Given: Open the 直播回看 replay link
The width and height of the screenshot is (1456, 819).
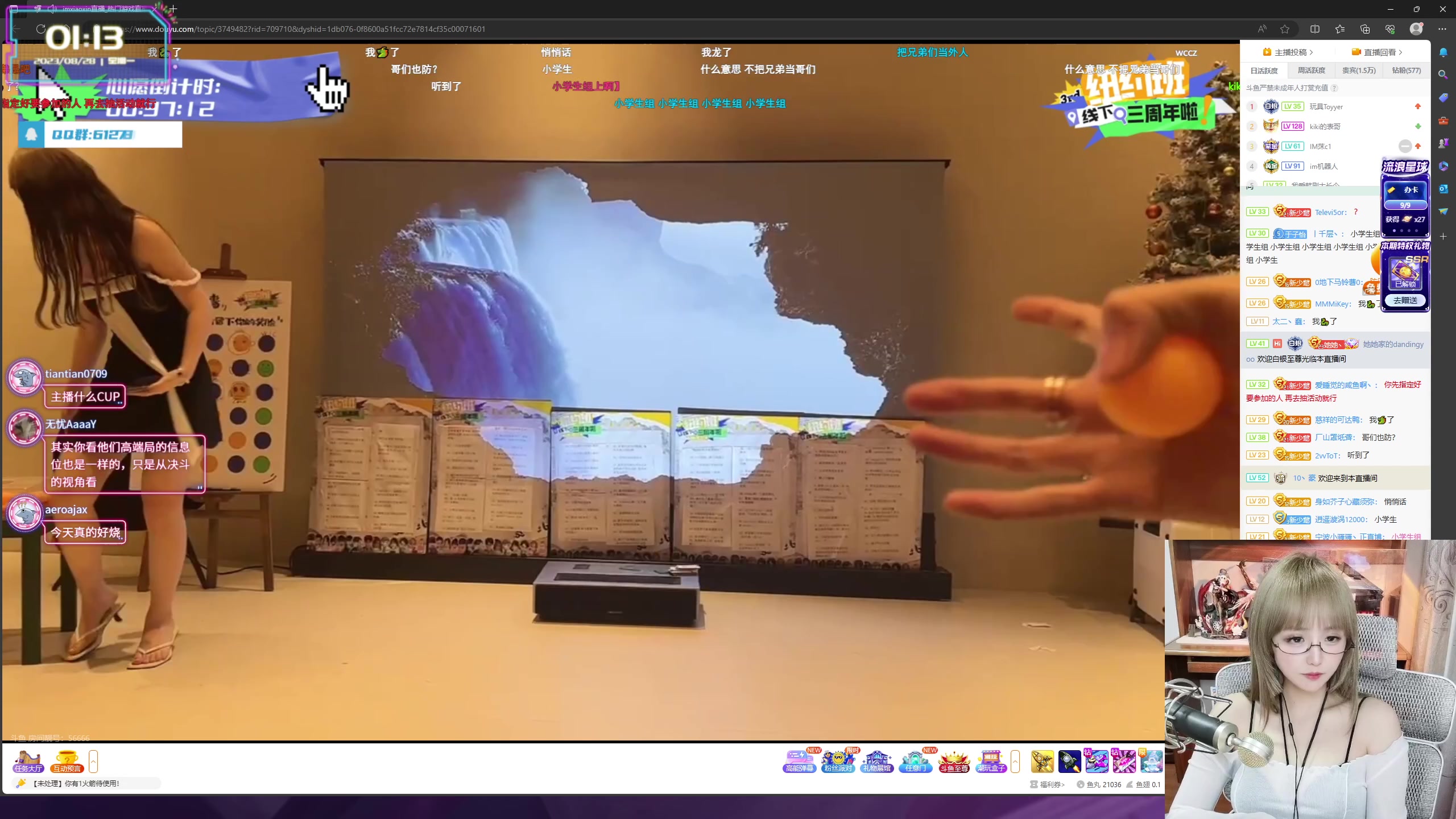Looking at the screenshot, I should pyautogui.click(x=1379, y=52).
